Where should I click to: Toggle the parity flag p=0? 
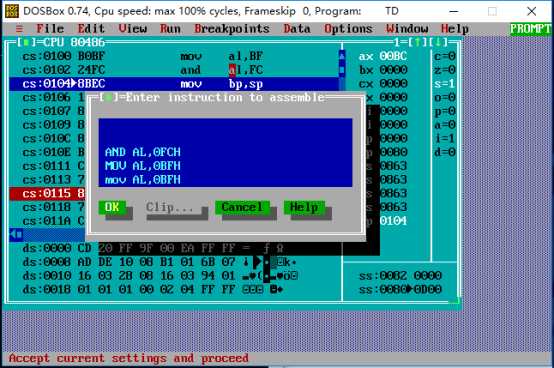click(445, 111)
